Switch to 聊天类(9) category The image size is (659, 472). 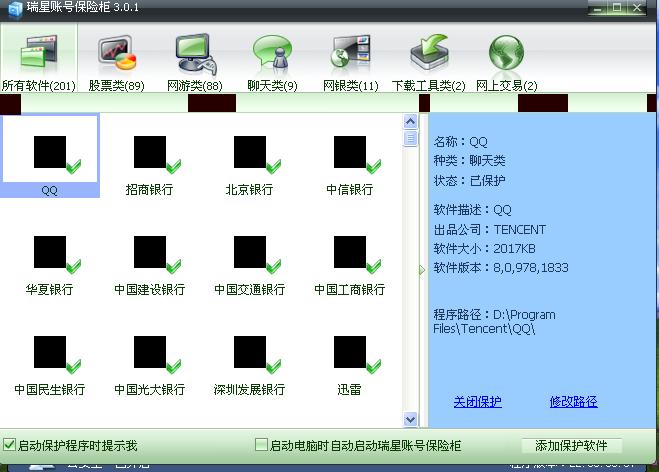coord(272,63)
